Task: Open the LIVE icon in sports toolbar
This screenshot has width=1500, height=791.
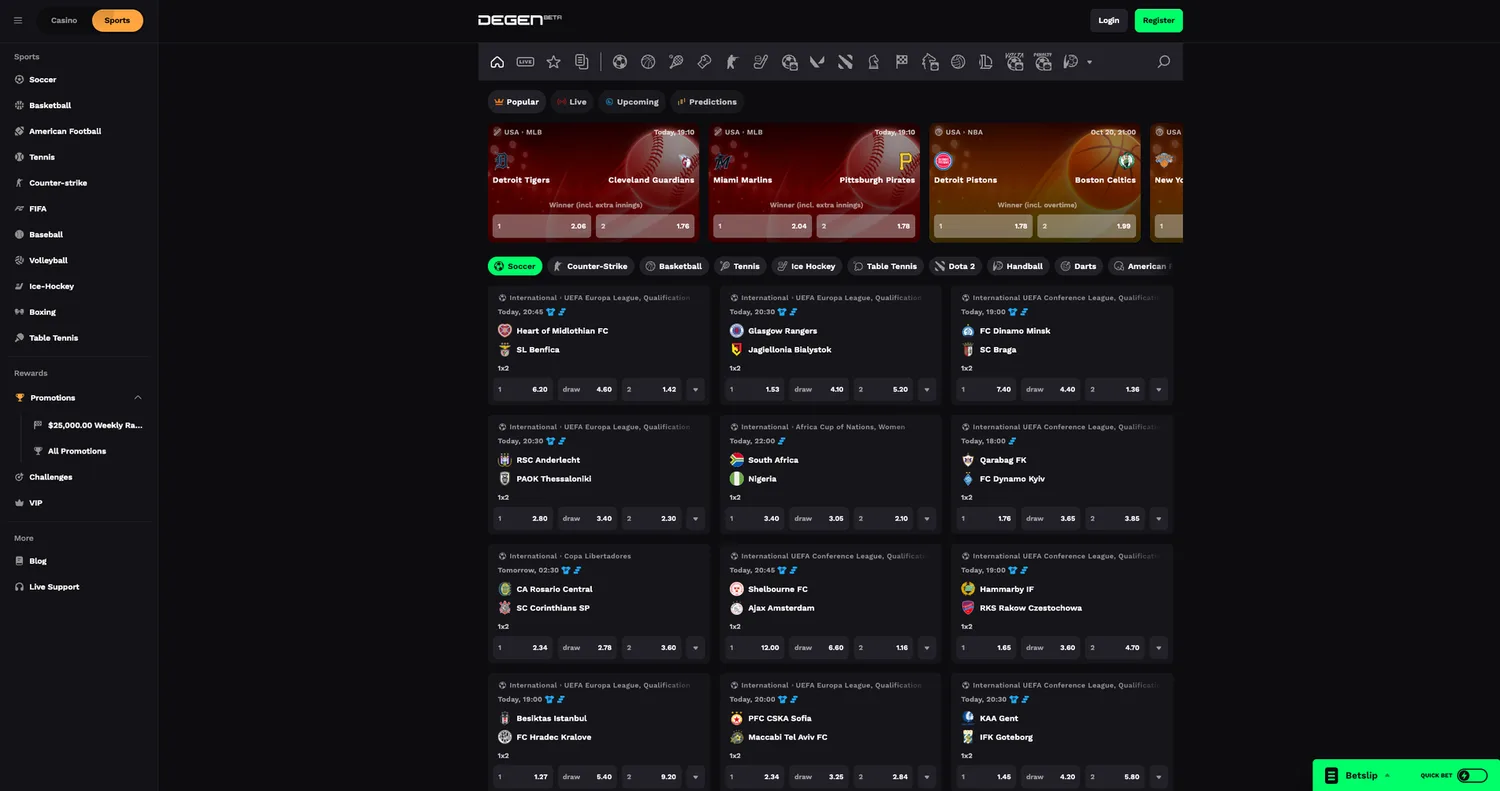Action: [525, 62]
